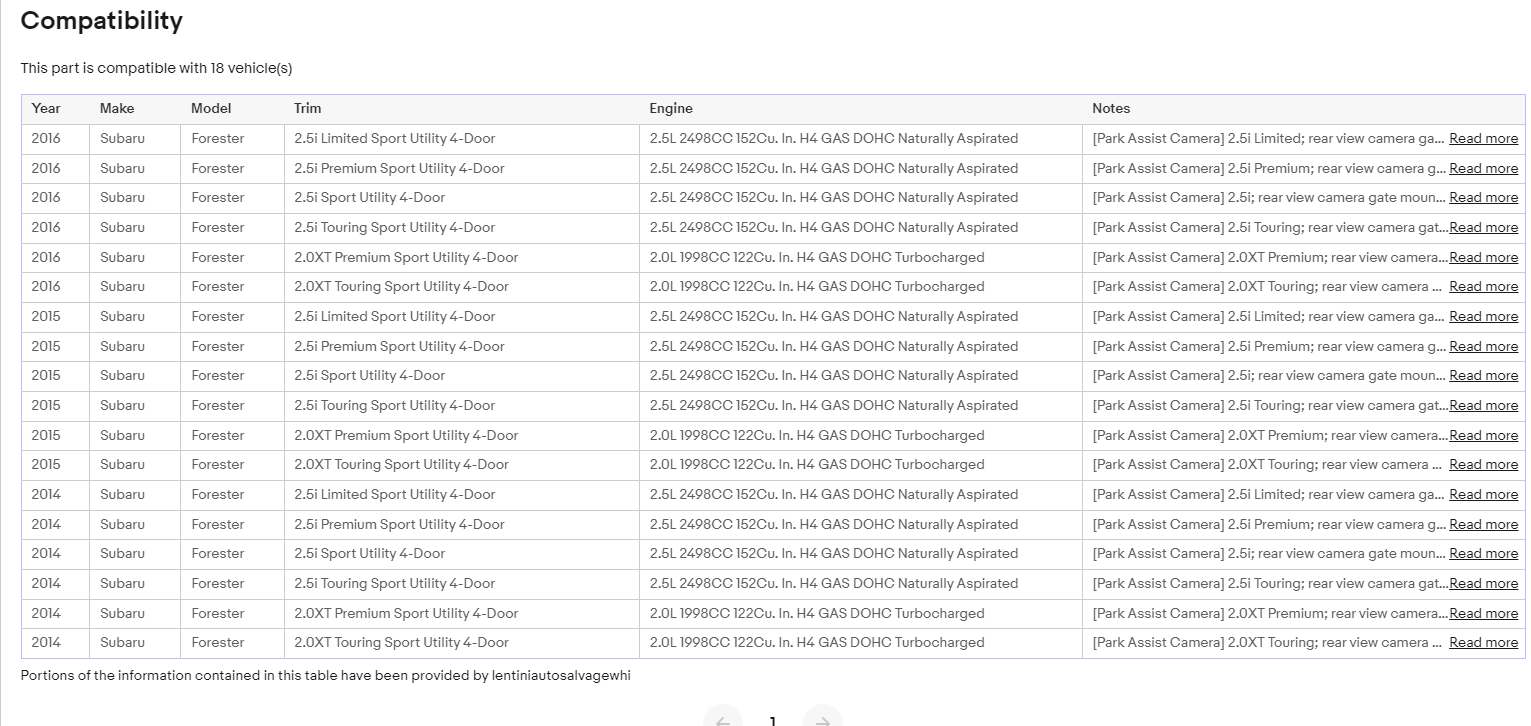Screen dimensions: 1531x726
Task: Open Read more for 2016 2.5i Limited row
Action: (x=1483, y=139)
